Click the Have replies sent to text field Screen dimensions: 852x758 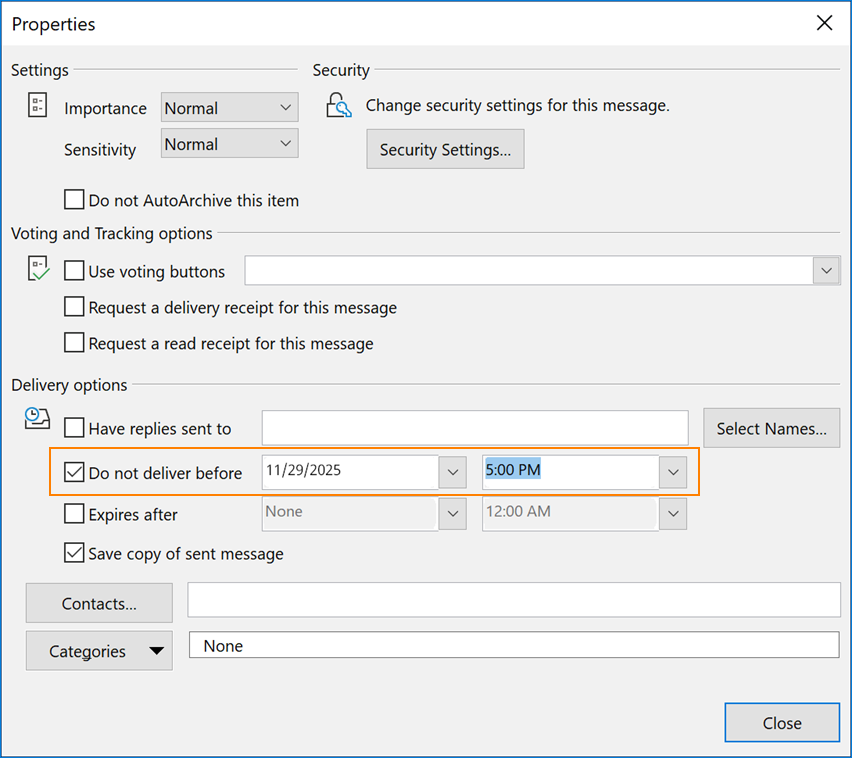click(x=475, y=428)
